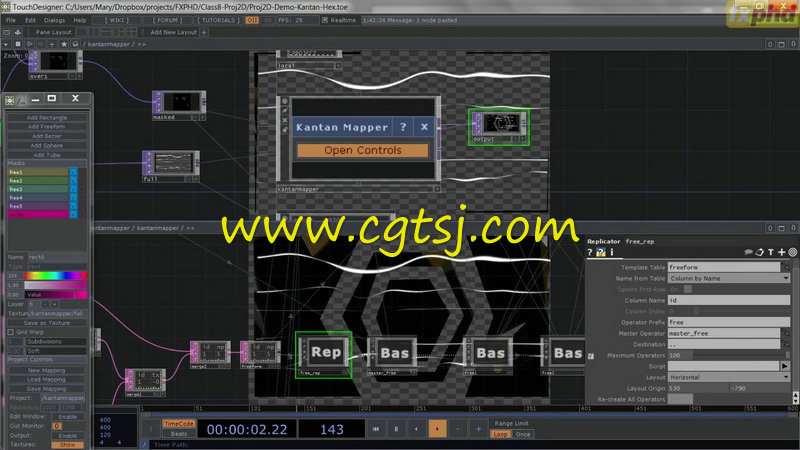Open the Edit menu
This screenshot has width=800, height=450.
pyautogui.click(x=31, y=20)
